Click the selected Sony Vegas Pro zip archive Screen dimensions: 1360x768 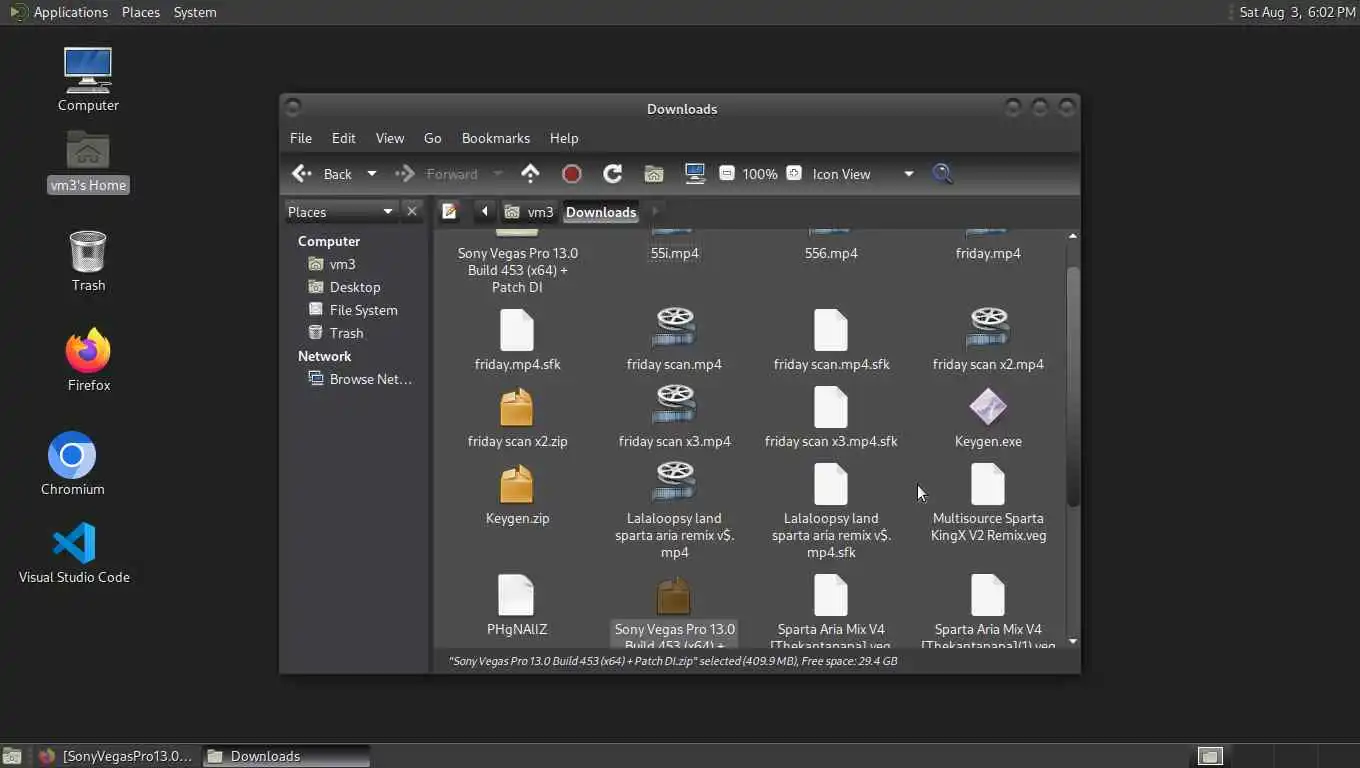[x=674, y=596]
